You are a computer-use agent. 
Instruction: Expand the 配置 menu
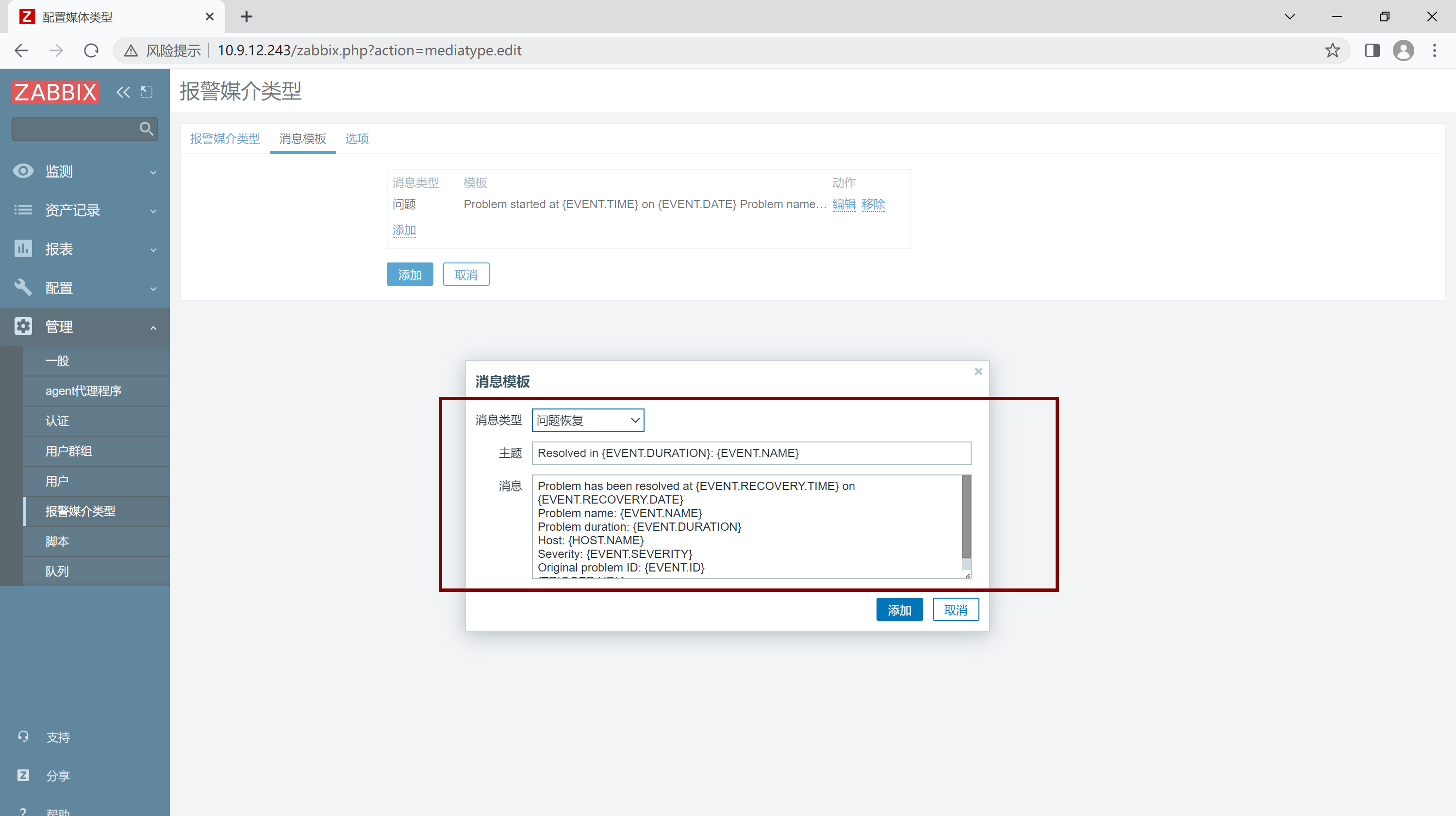(x=153, y=289)
